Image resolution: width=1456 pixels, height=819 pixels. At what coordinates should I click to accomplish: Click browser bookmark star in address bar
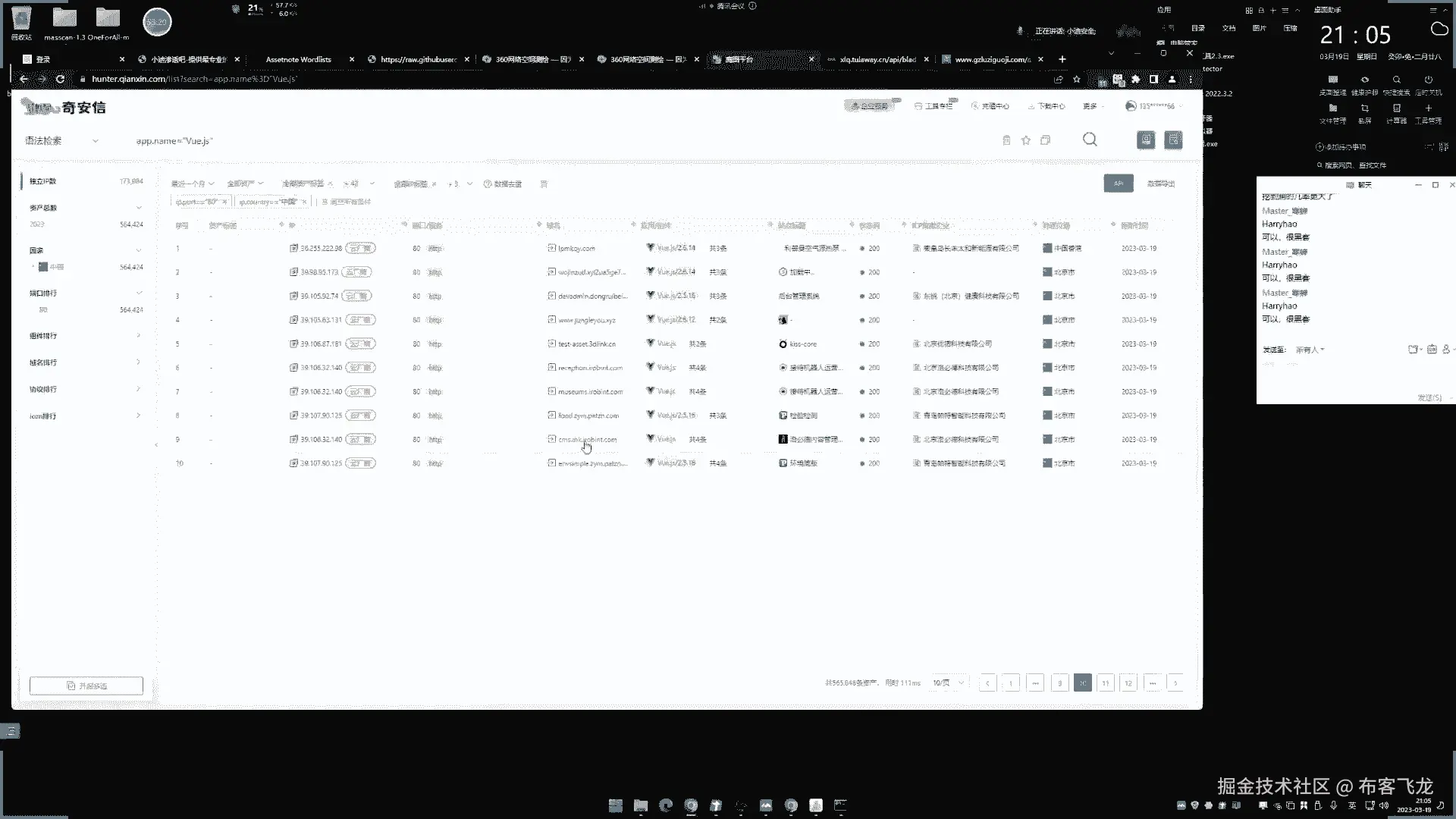click(1076, 79)
